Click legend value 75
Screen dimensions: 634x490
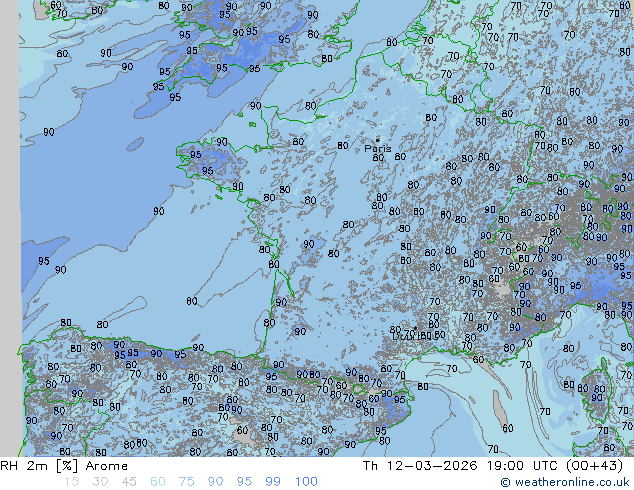point(186,482)
